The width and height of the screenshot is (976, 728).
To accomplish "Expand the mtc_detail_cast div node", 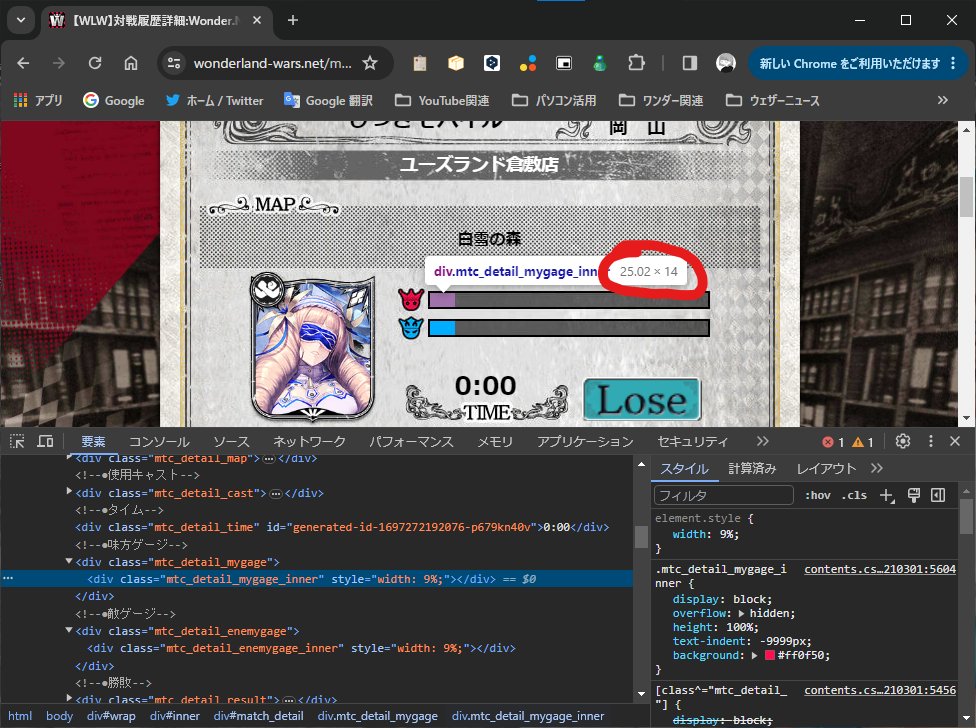I will click(x=69, y=492).
